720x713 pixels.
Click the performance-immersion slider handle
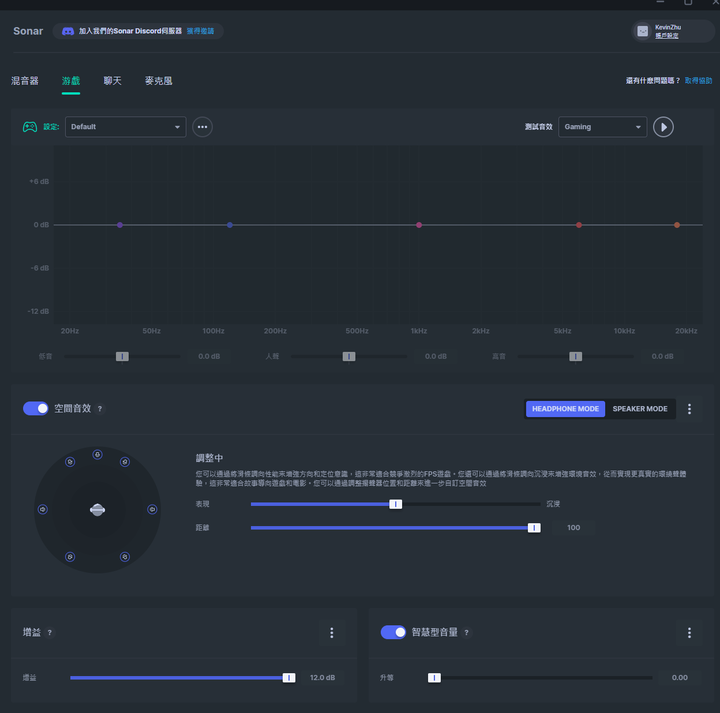pyautogui.click(x=395, y=504)
